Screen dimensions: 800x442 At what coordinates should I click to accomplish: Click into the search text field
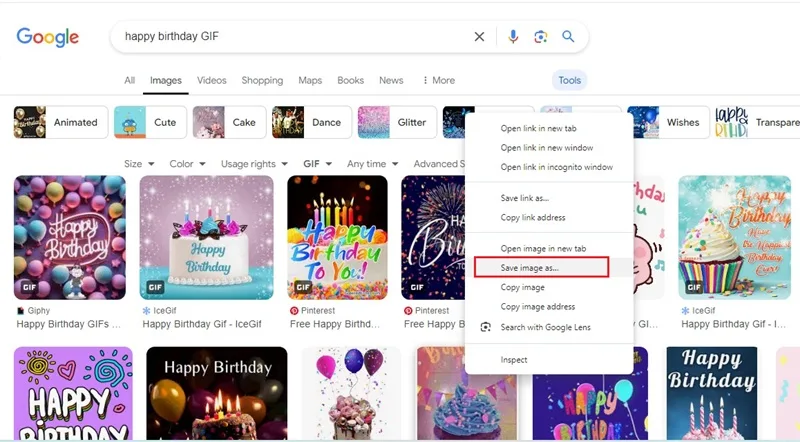pyautogui.click(x=296, y=36)
